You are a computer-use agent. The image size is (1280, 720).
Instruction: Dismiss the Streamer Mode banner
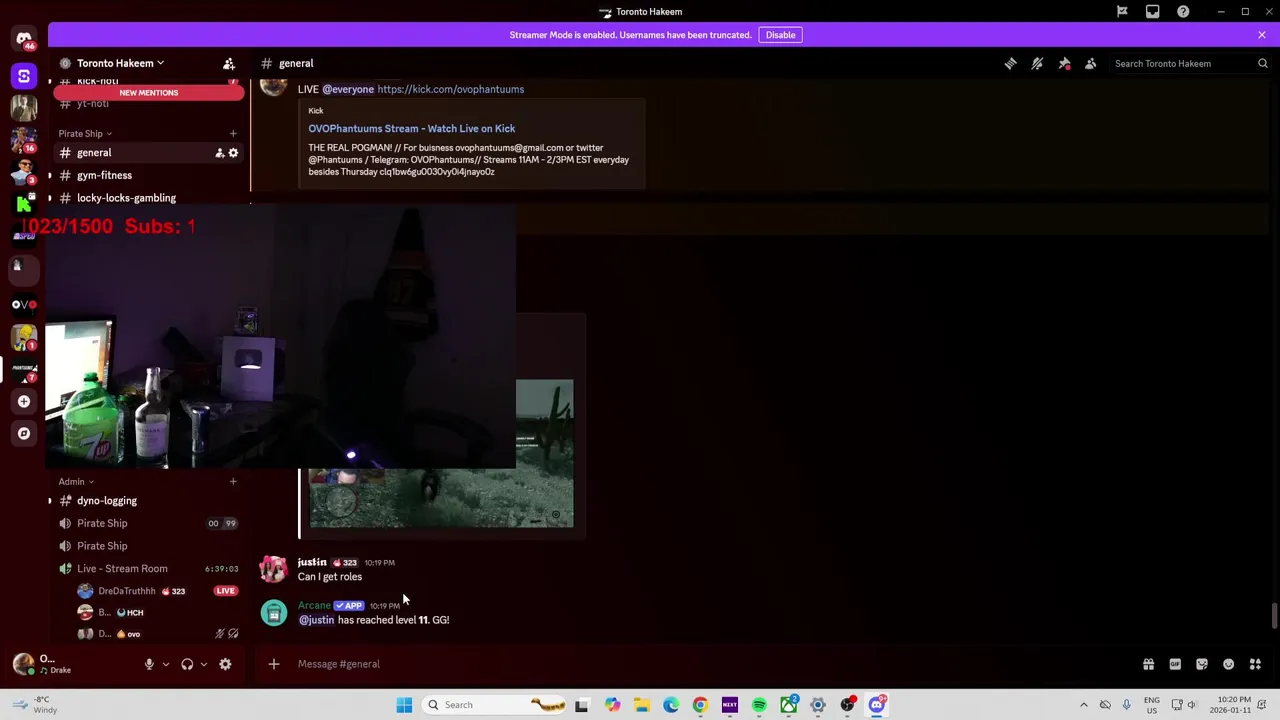(x=1262, y=35)
